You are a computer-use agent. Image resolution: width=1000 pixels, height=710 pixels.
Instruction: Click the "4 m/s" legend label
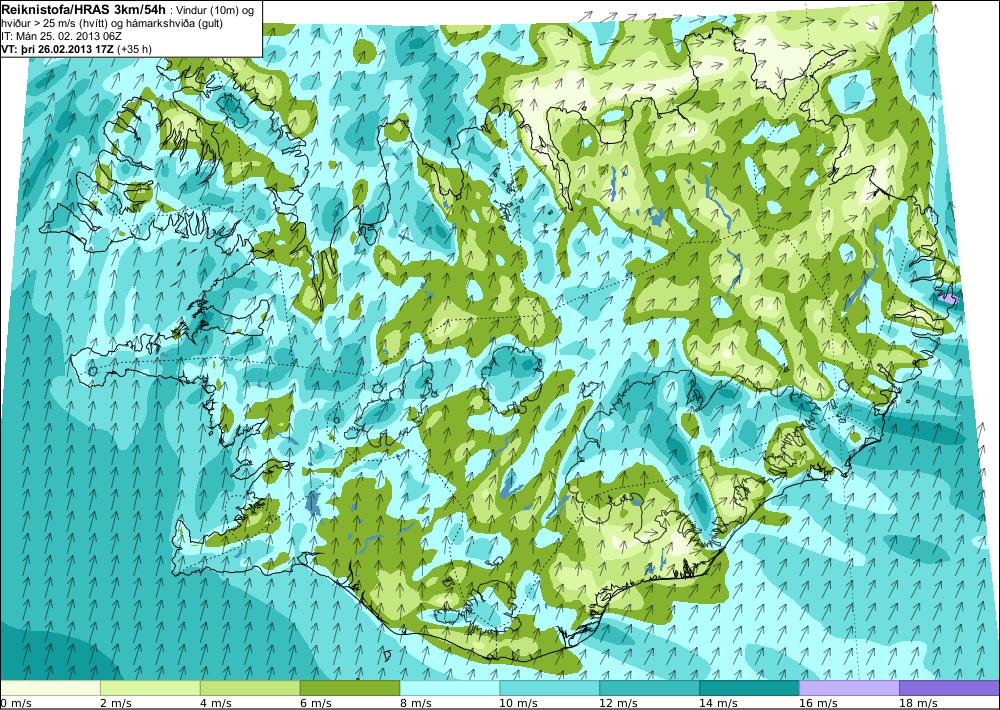click(x=216, y=703)
